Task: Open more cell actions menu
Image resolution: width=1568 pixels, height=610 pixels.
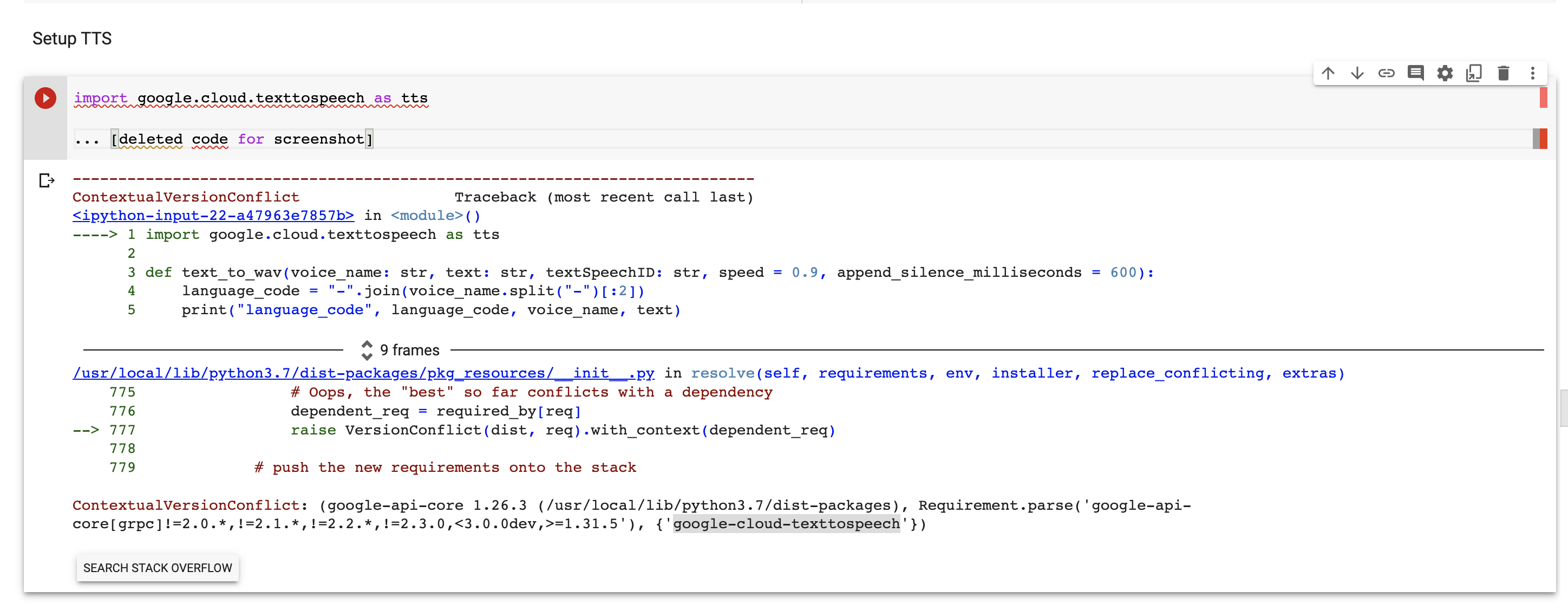Action: pyautogui.click(x=1532, y=74)
